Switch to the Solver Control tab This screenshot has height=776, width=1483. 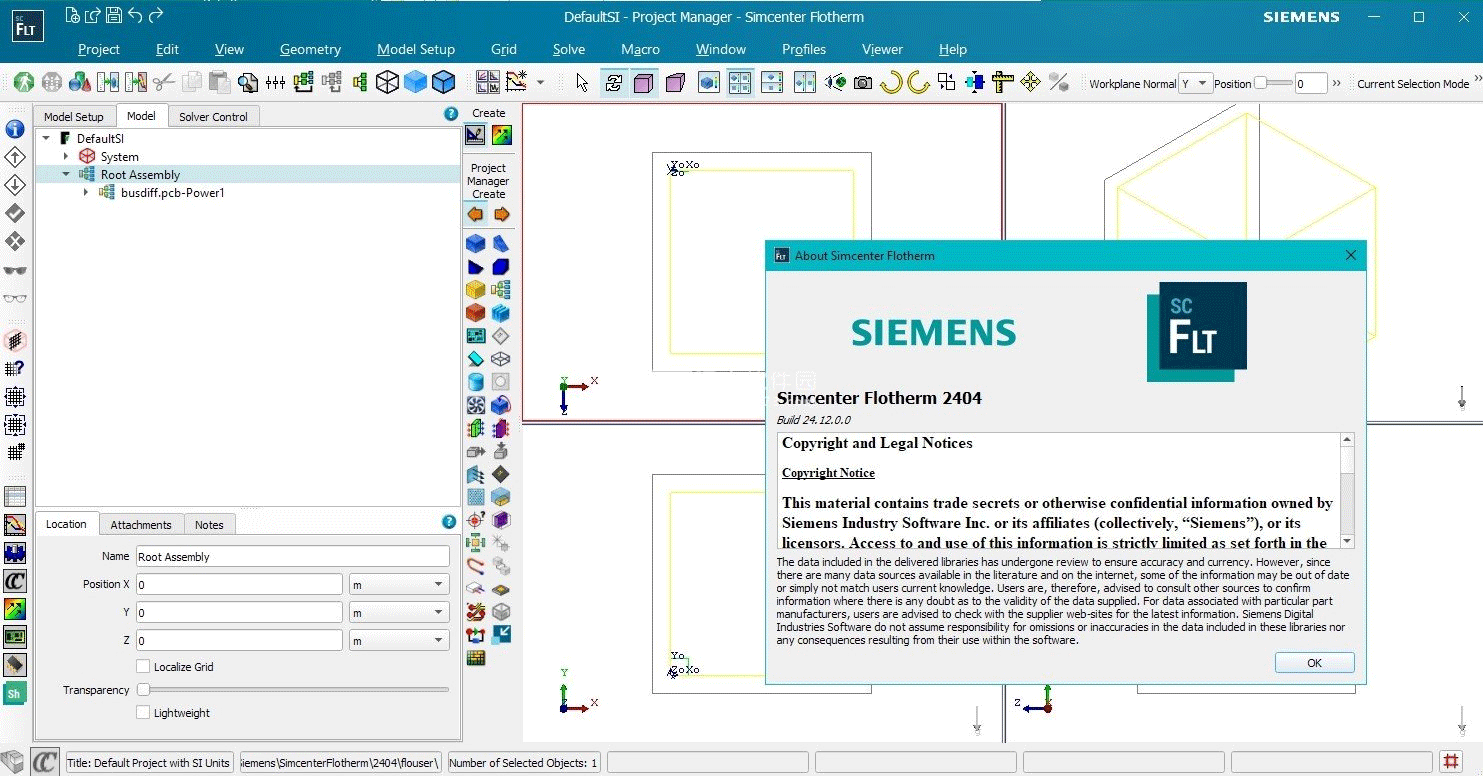213,117
